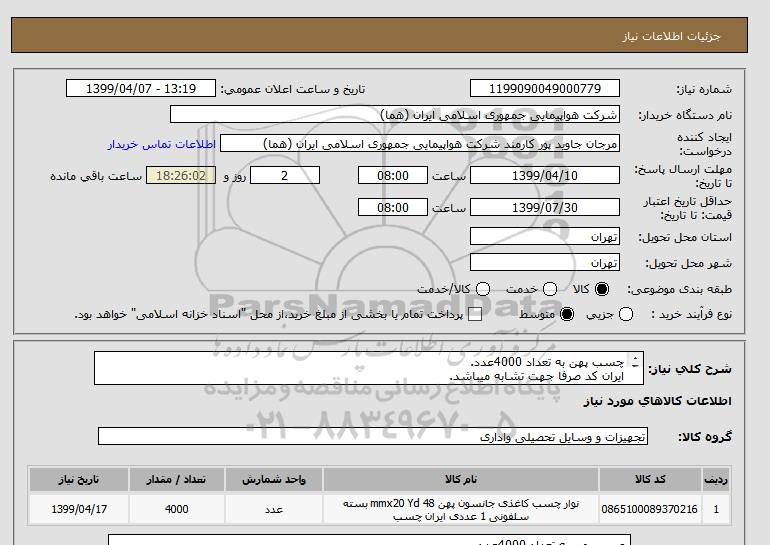
Task: Click the product code 0865100089370216 cell
Action: coord(650,509)
